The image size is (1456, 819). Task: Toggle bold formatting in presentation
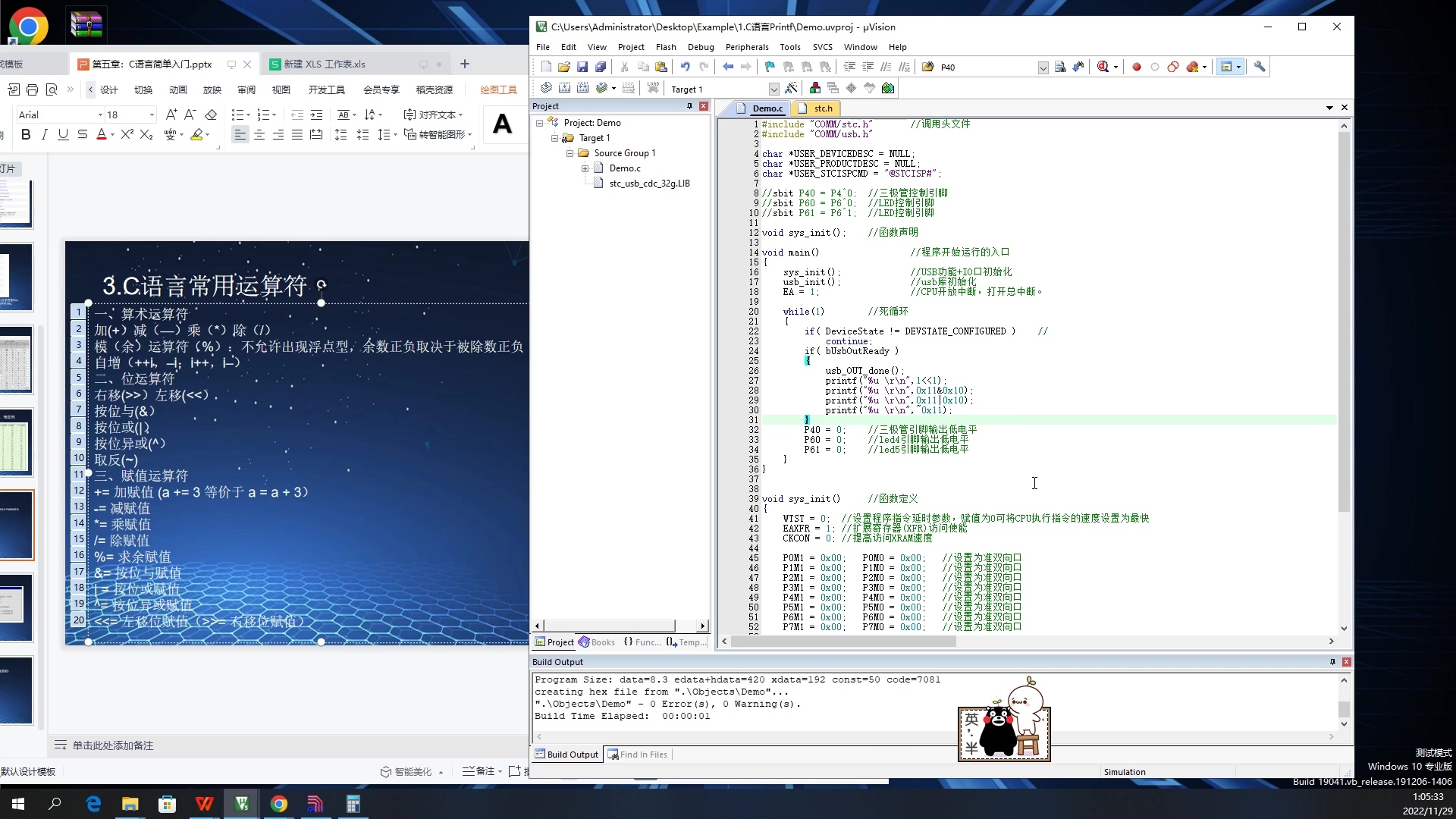[x=26, y=134]
